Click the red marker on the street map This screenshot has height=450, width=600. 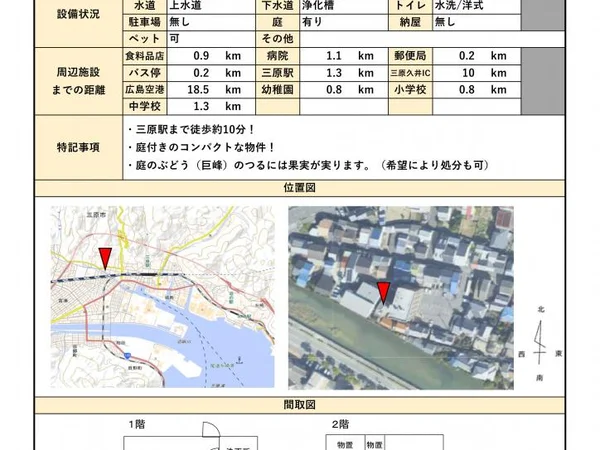click(105, 259)
